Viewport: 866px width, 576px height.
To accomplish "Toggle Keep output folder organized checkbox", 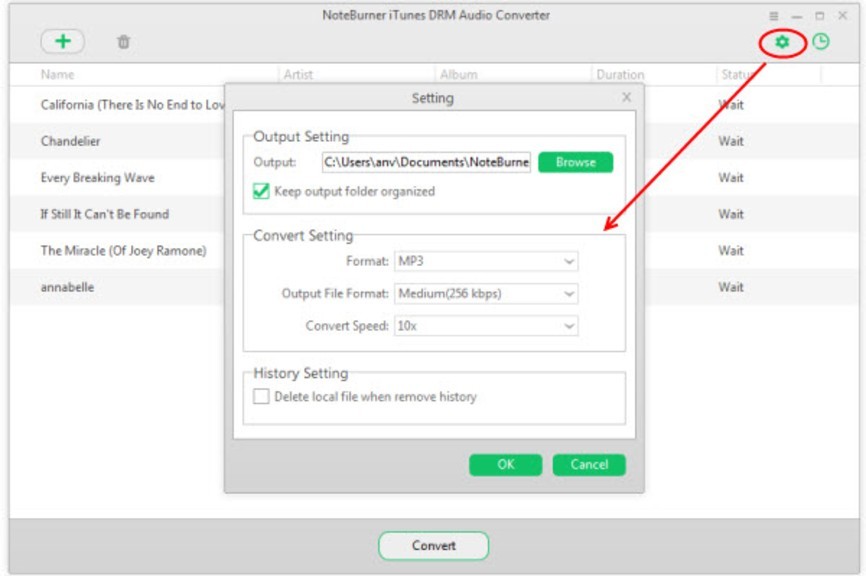I will pyautogui.click(x=261, y=191).
